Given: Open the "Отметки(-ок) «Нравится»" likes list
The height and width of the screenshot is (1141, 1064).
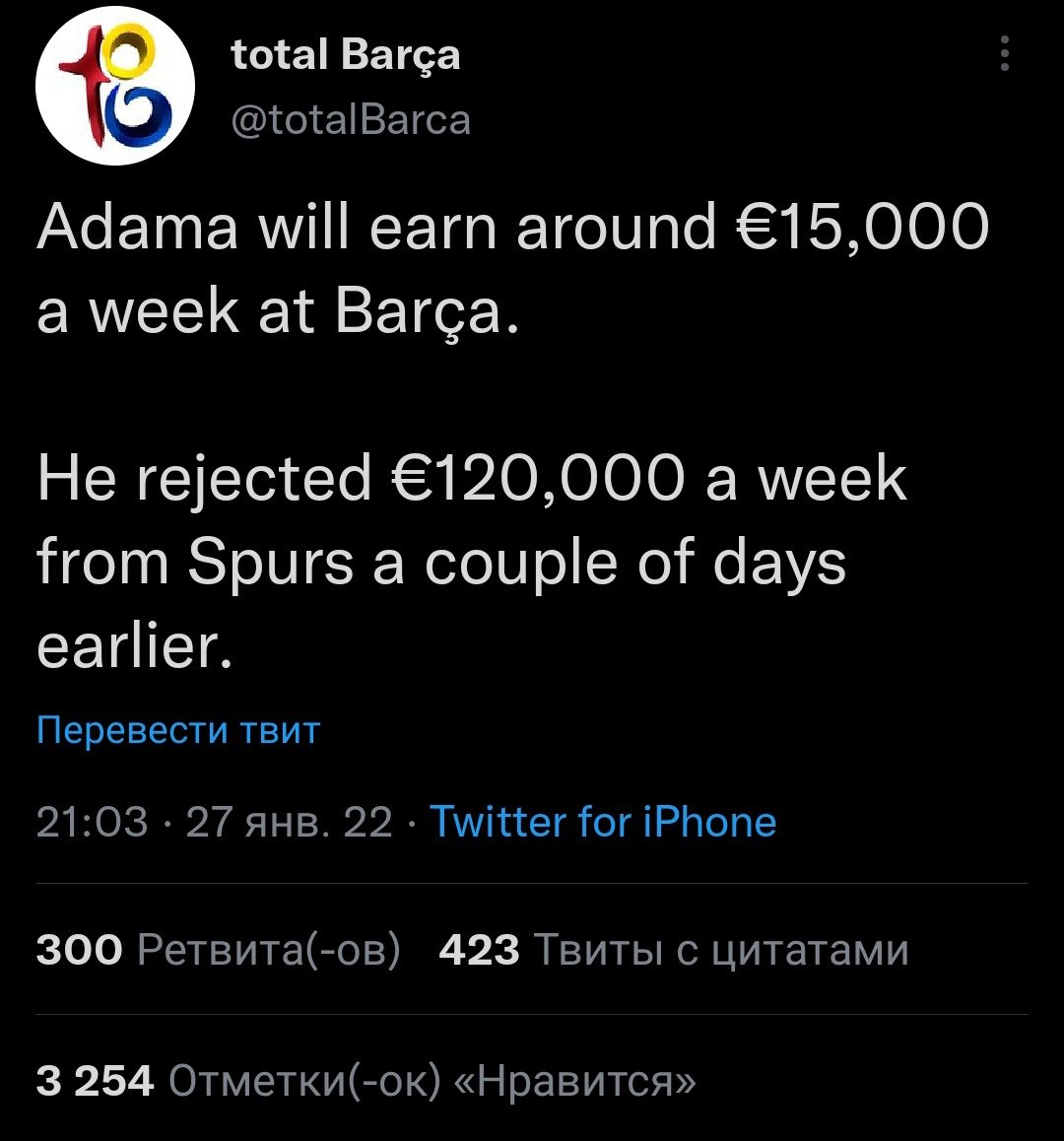Looking at the screenshot, I should (x=432, y=1081).
